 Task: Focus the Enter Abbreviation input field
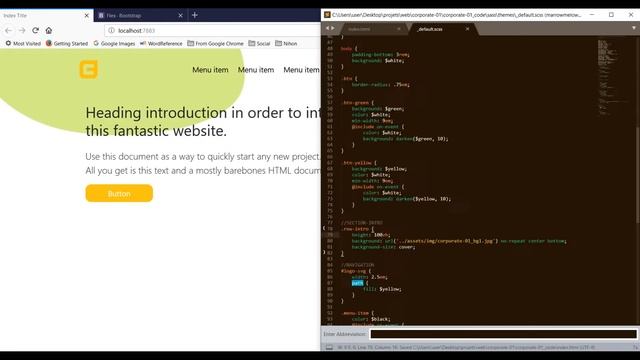[x=503, y=334]
